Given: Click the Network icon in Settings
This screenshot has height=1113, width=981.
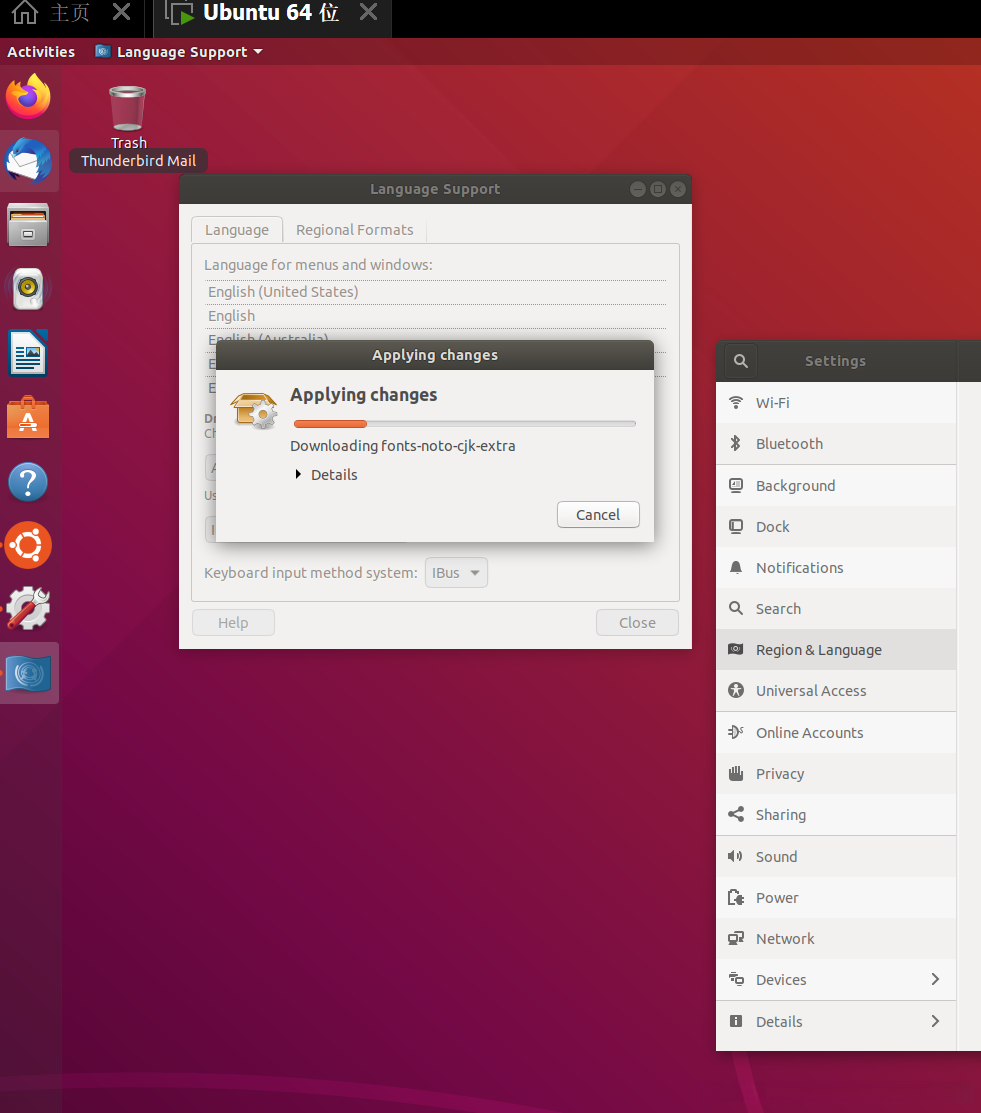Looking at the screenshot, I should tap(736, 938).
